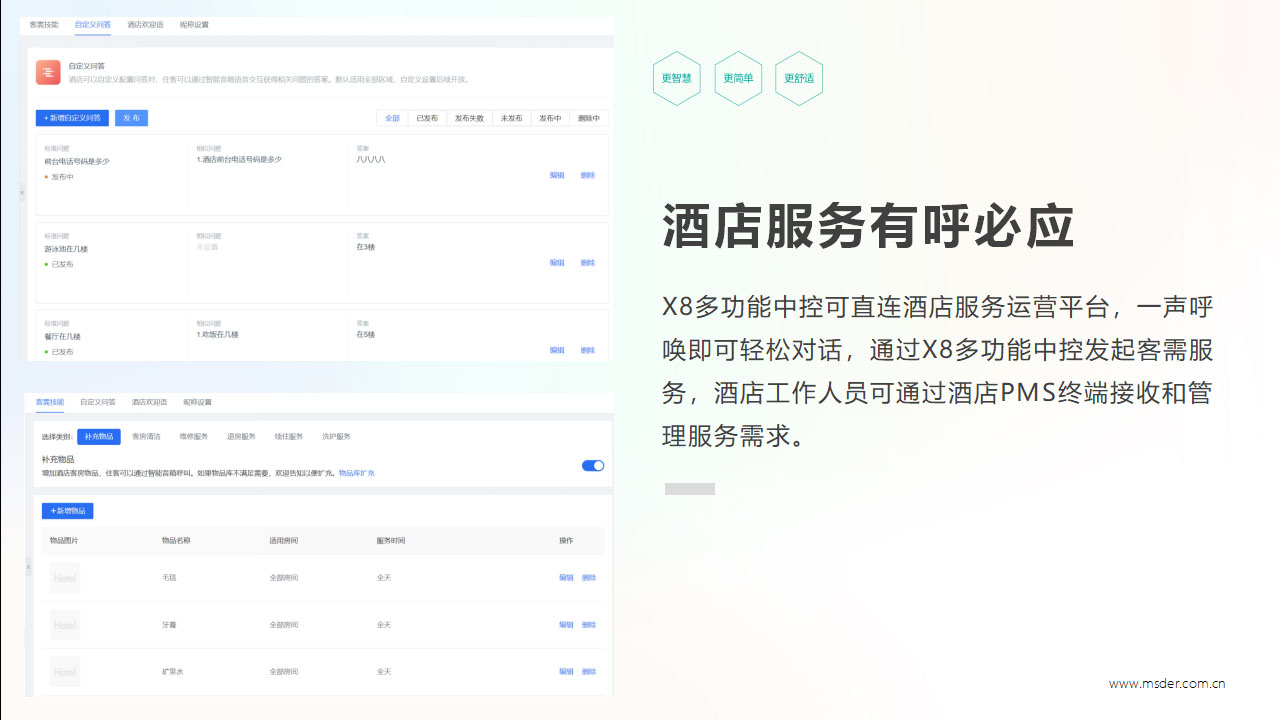The image size is (1280, 720).
Task: Select the 退房服务 category
Action: tap(241, 437)
